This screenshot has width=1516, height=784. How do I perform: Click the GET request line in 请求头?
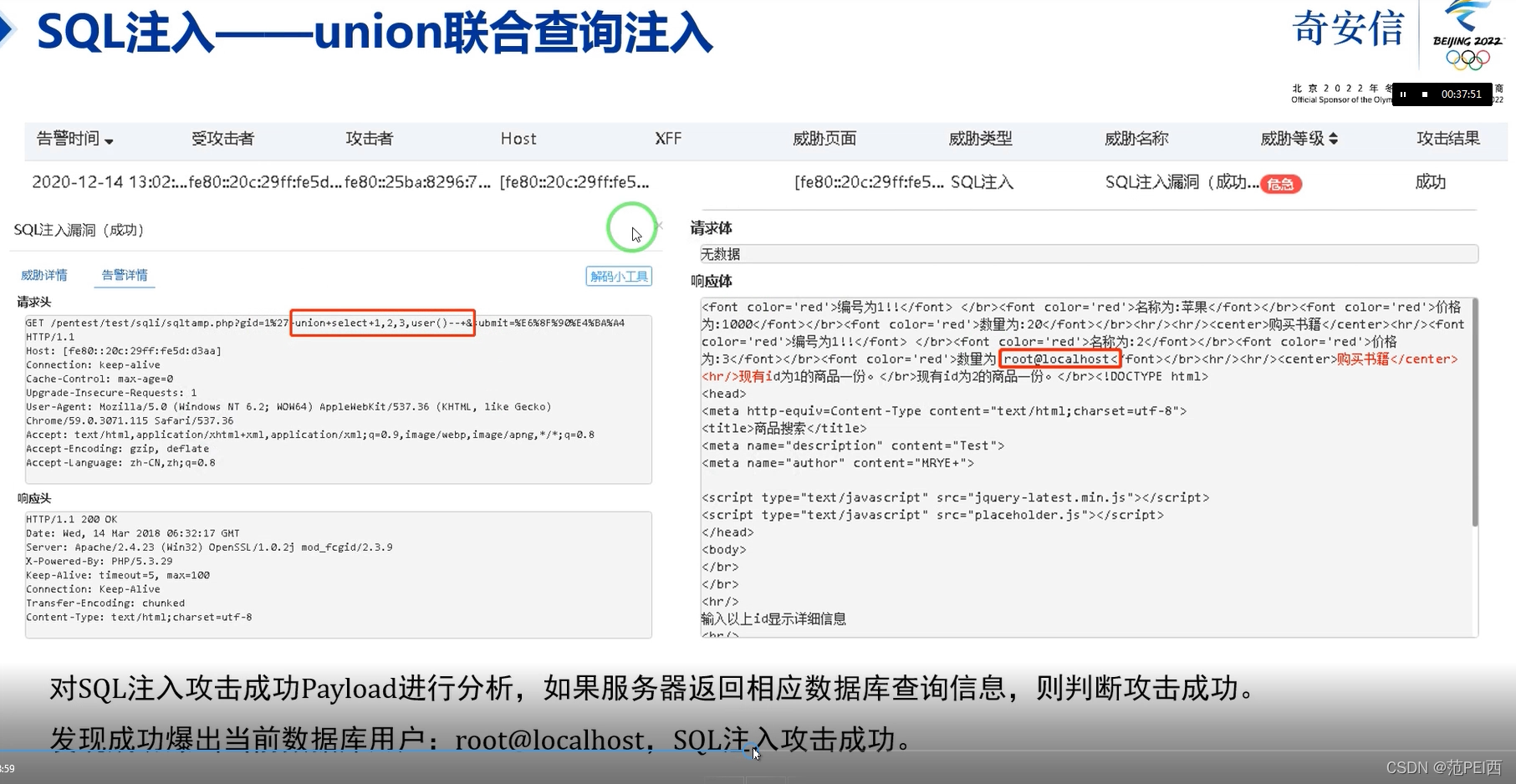coord(325,323)
